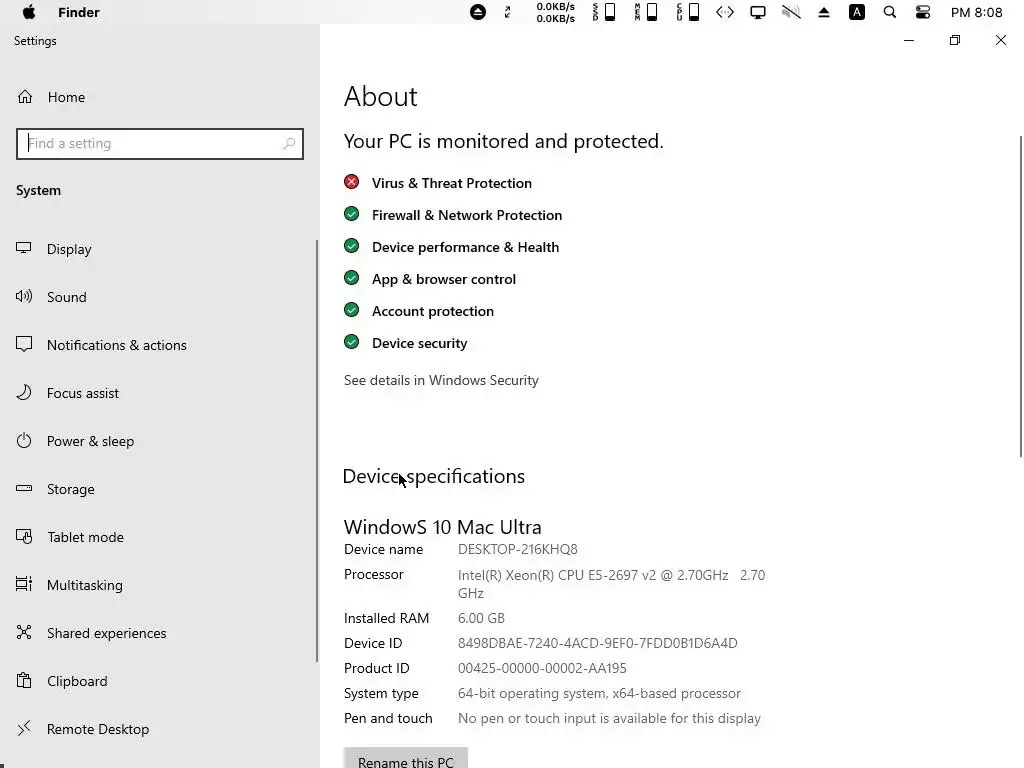Click the Multitasking icon
1024x768 pixels.
[24, 584]
